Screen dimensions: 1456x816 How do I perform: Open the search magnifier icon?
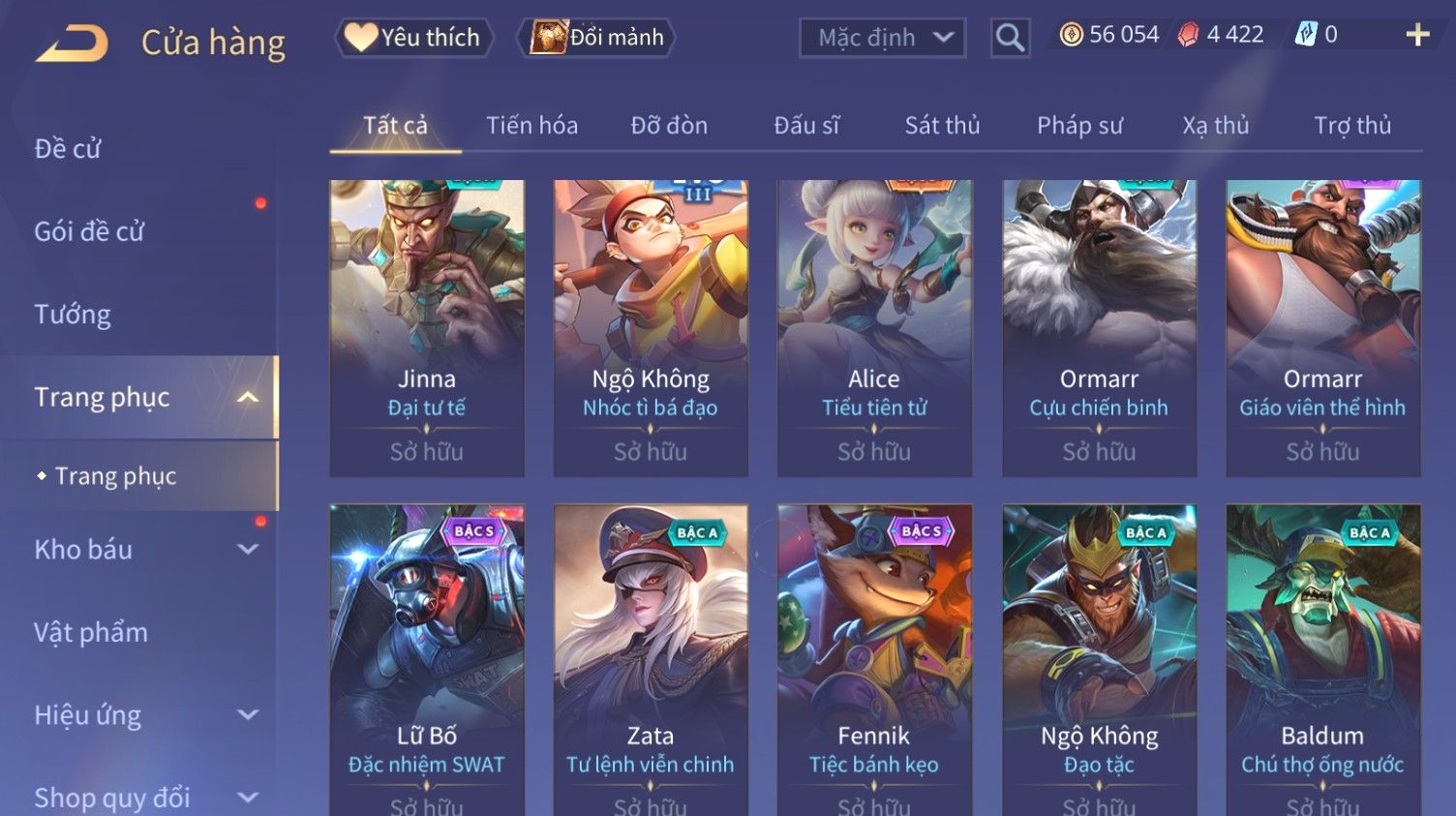[x=1010, y=38]
